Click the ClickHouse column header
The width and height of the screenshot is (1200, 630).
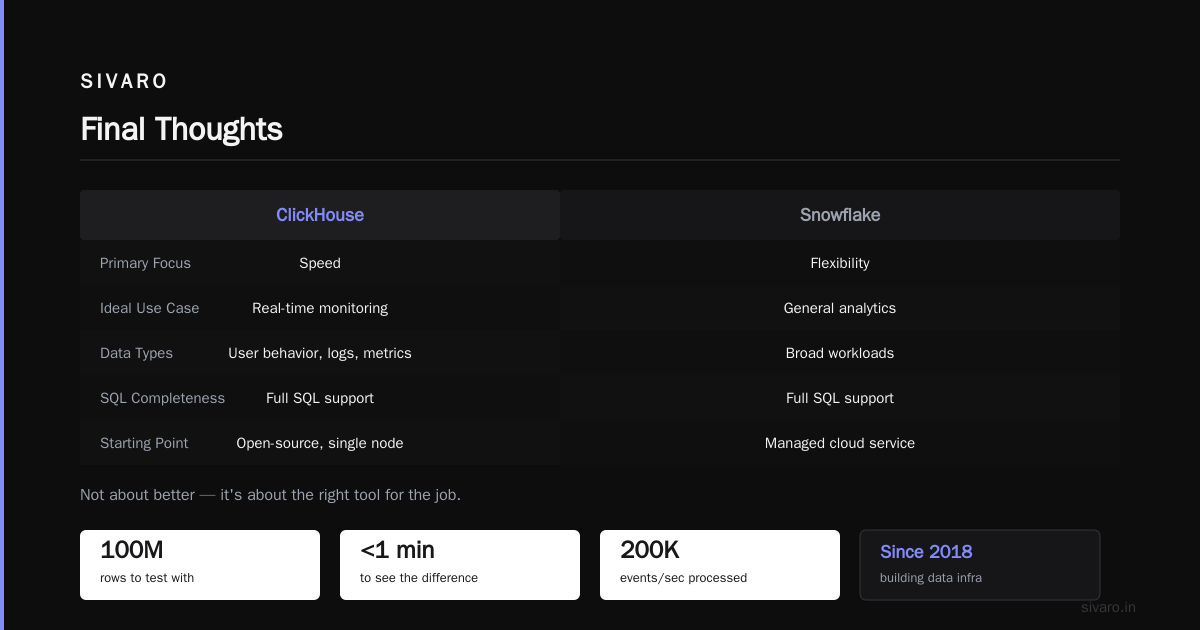coord(320,215)
